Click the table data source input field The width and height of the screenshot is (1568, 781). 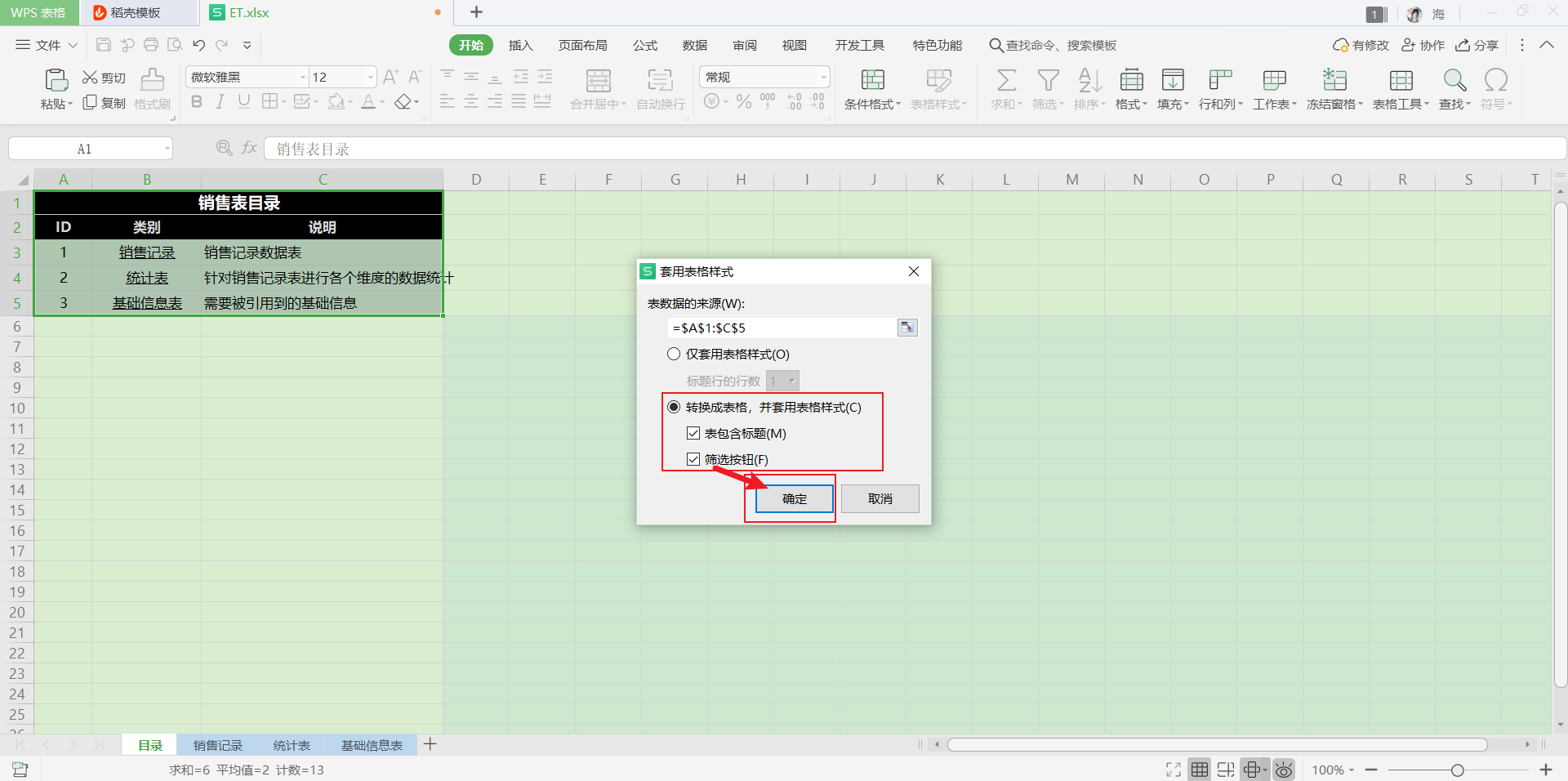(x=782, y=328)
